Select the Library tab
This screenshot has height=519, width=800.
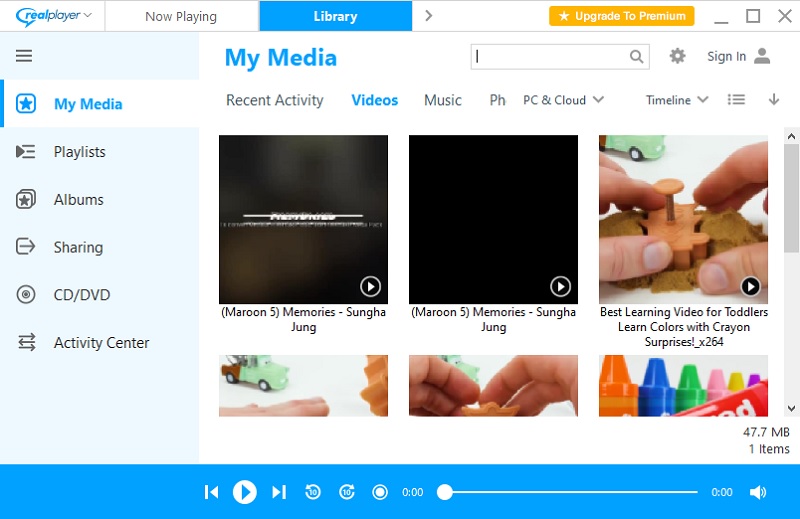pos(335,16)
